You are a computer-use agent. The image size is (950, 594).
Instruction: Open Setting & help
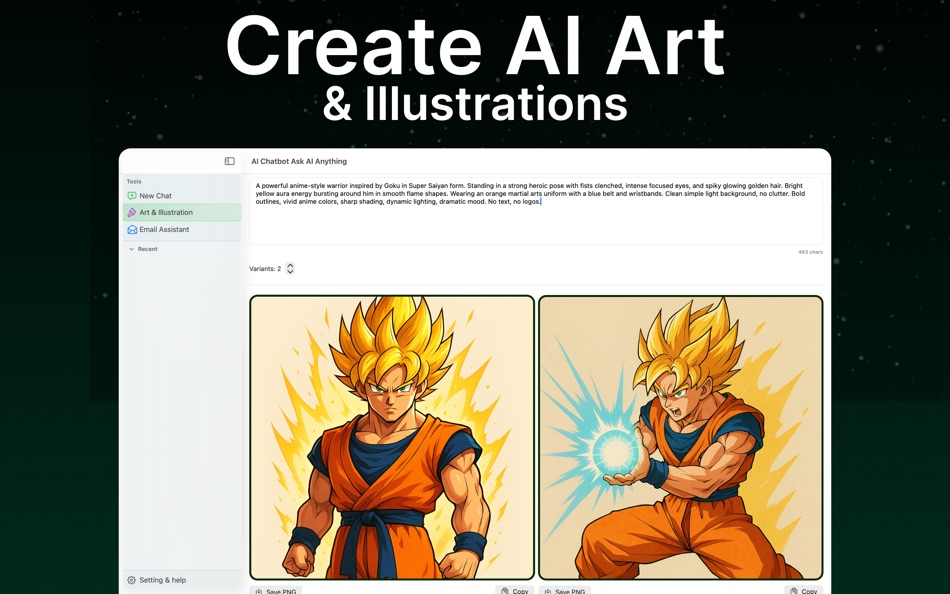click(x=182, y=580)
